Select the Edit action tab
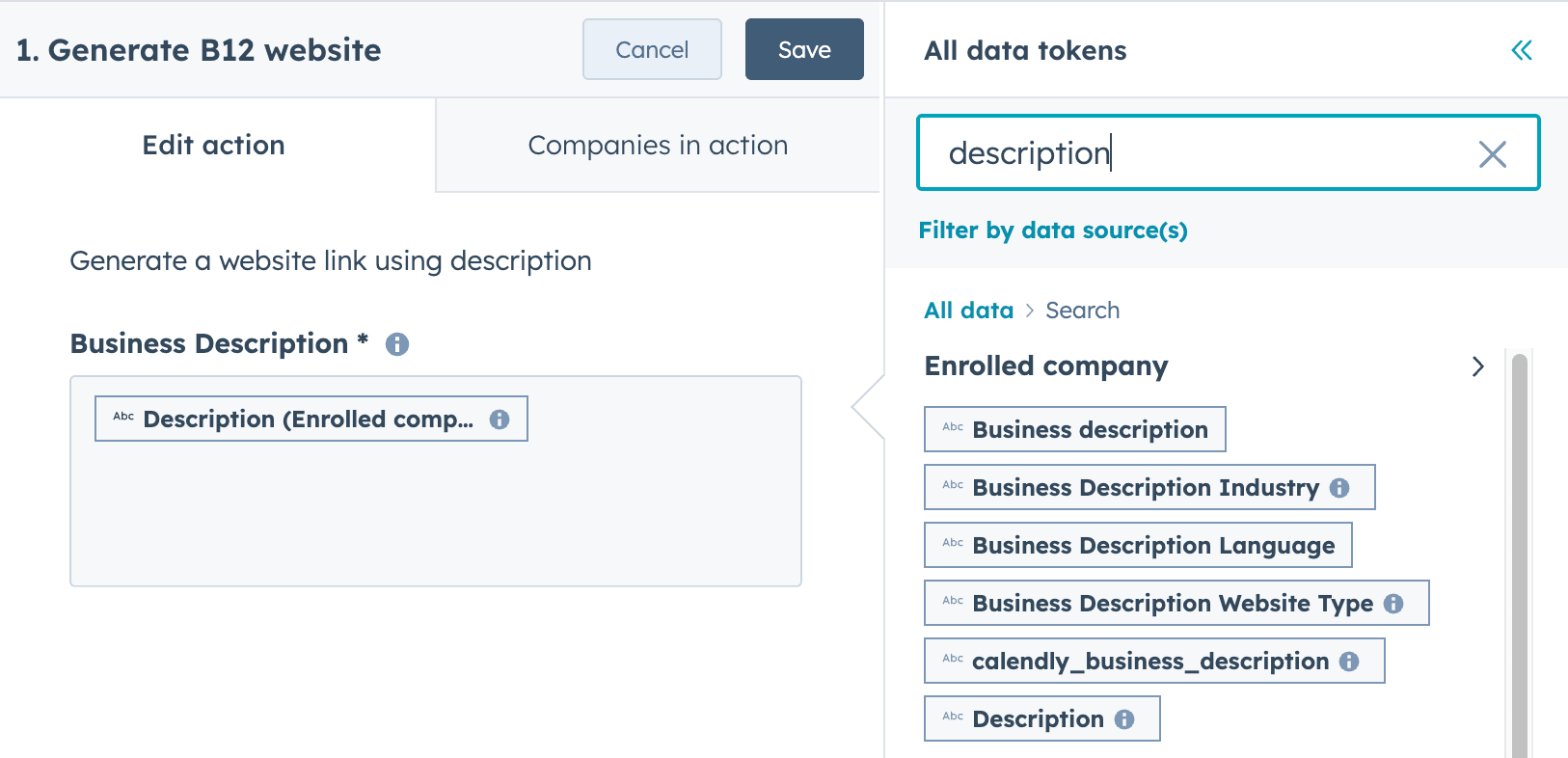 coord(213,146)
